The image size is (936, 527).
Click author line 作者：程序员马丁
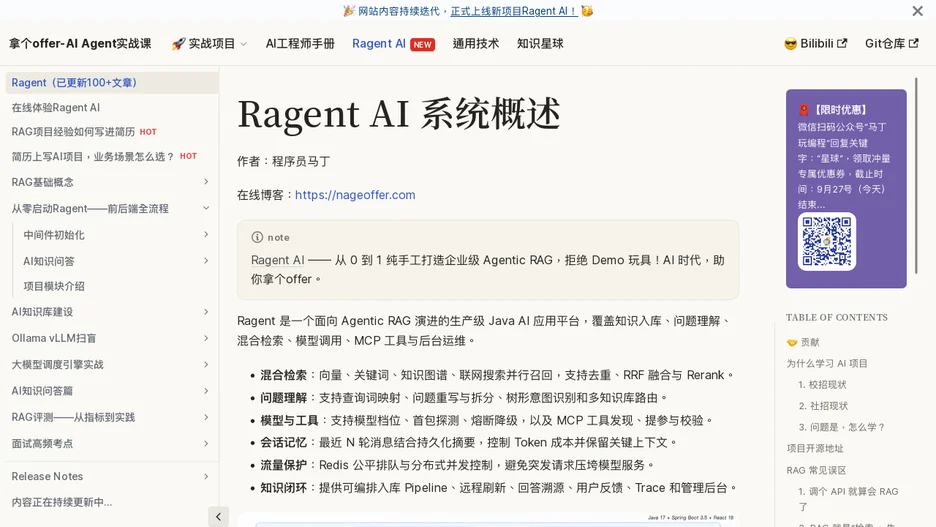coord(284,161)
